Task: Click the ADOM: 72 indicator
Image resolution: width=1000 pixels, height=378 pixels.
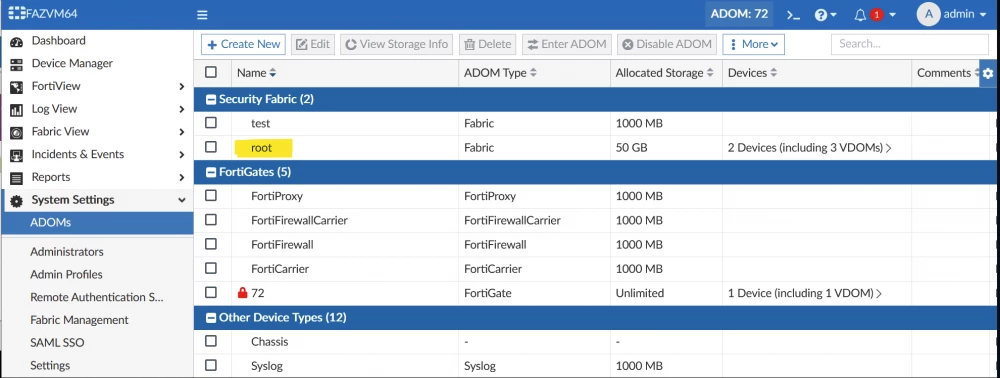Action: tap(739, 14)
